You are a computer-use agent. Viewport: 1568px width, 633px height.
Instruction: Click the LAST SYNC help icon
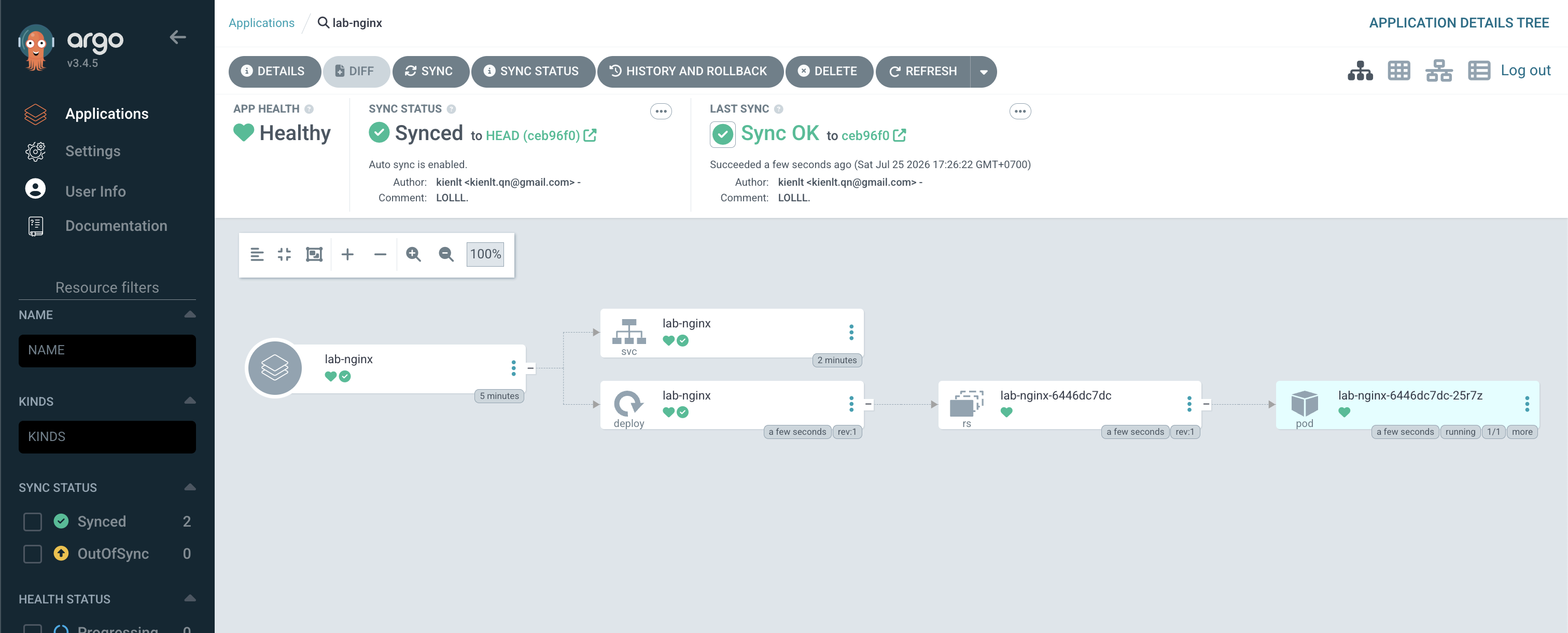coord(778,109)
